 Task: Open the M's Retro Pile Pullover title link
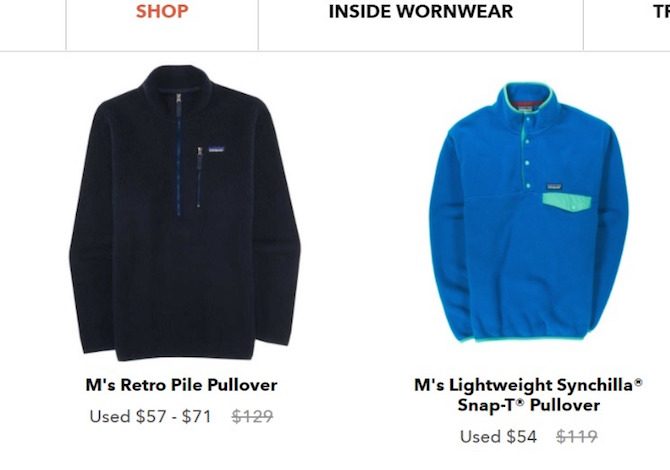[181, 385]
